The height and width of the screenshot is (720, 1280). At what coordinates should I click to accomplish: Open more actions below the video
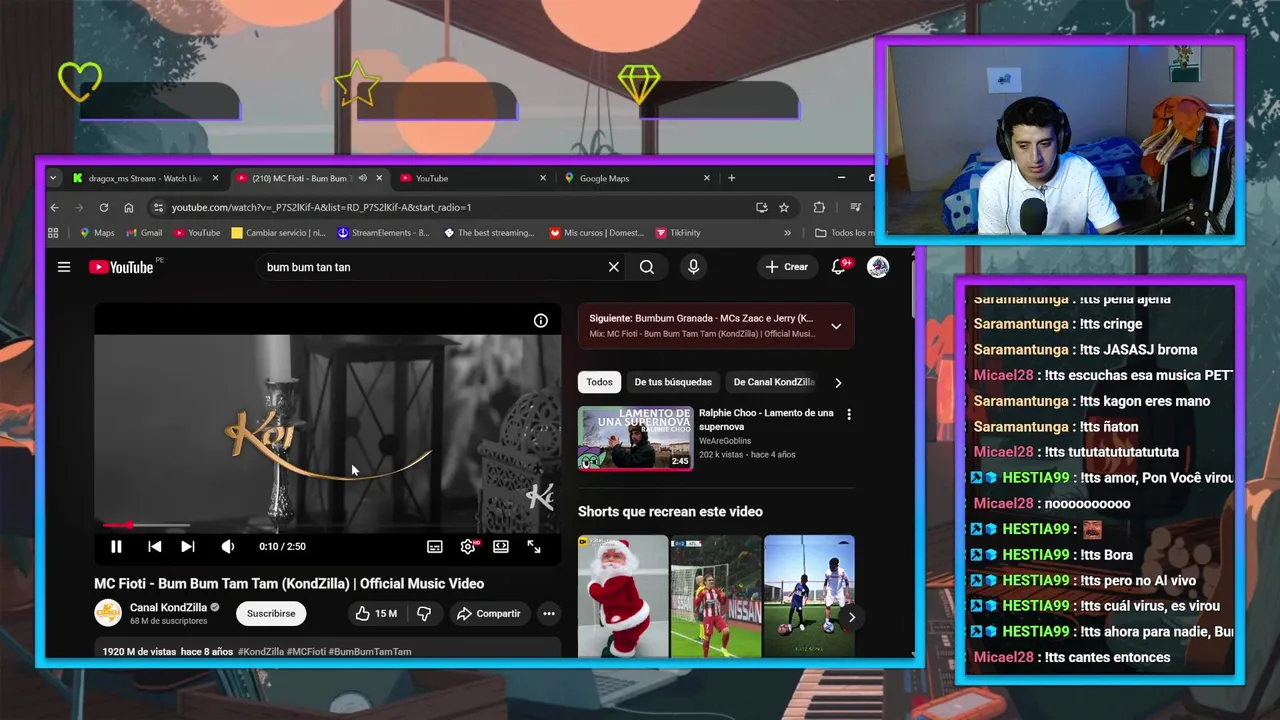549,613
